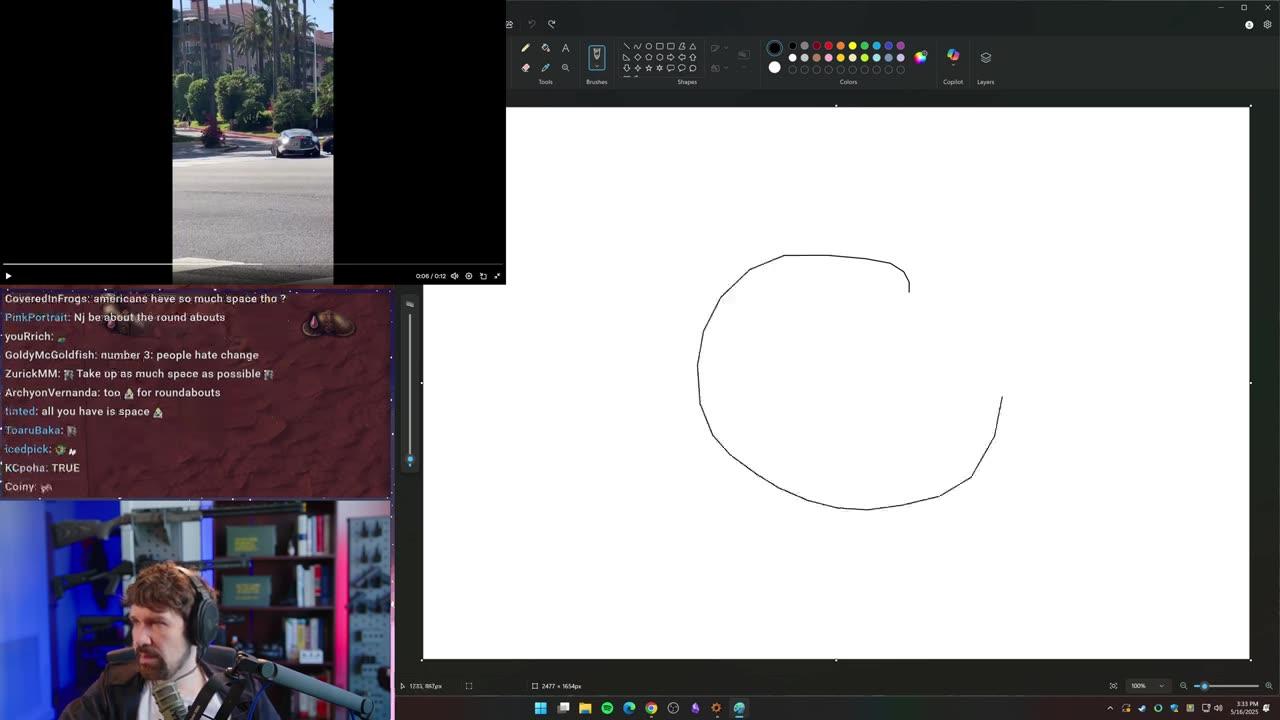Screen dimensions: 1280x720
Task: Select Color 2 white swatch
Action: pos(774,68)
